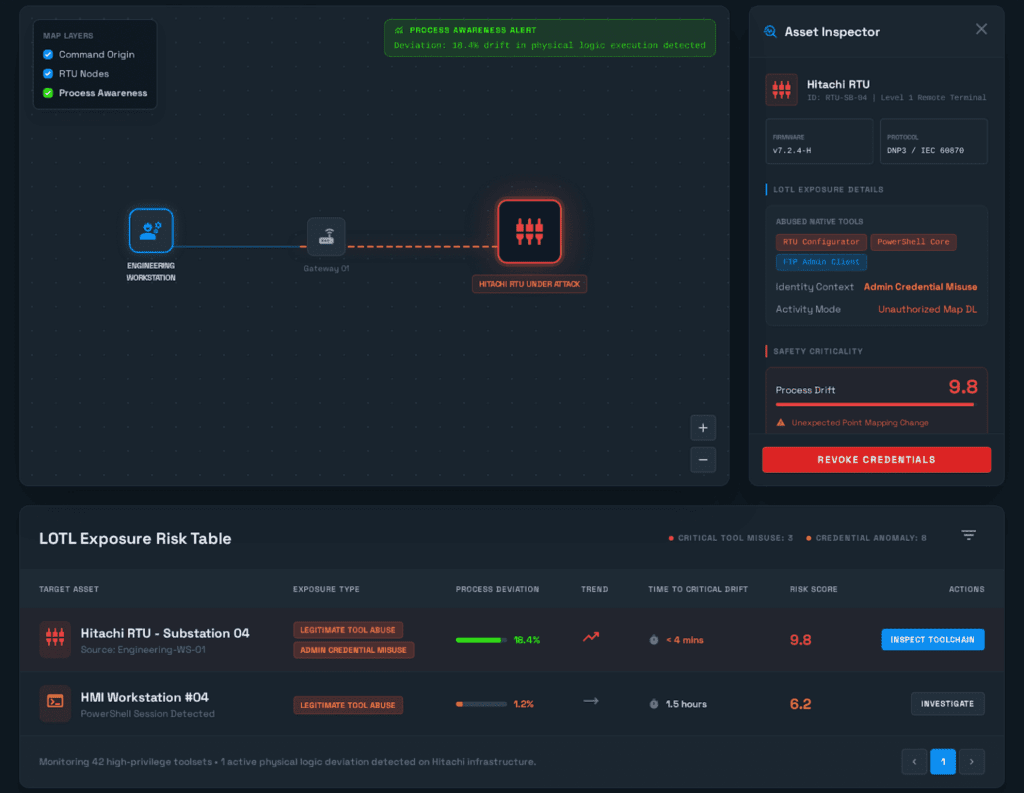The image size is (1024, 793).
Task: Click the rising trend icon in Hitachi row
Action: [x=590, y=637]
